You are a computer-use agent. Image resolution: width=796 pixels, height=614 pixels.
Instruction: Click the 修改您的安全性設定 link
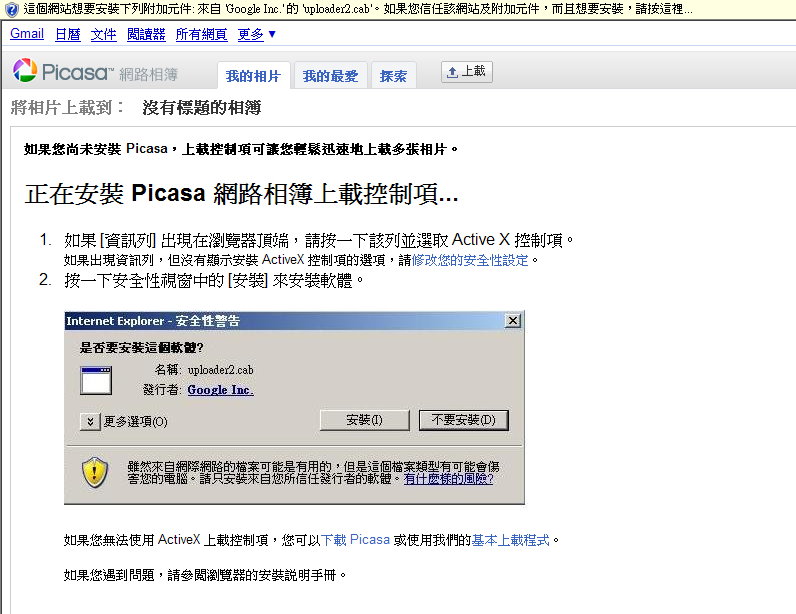470,260
